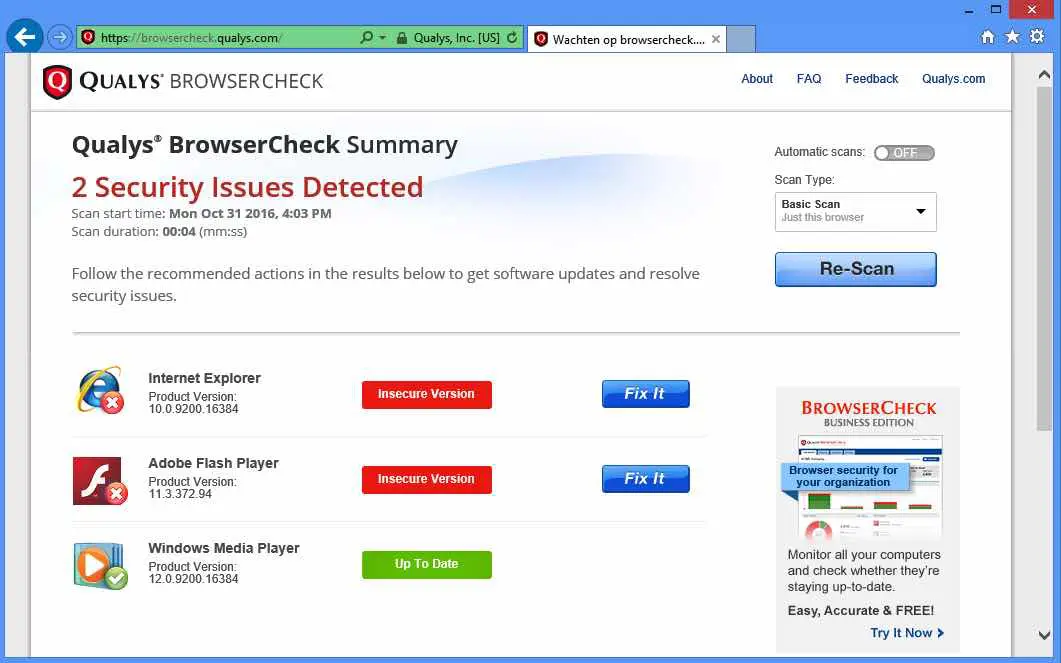Screen dimensions: 1061x663
Task: Close the Wachten op browsercheck tab
Action: [716, 39]
